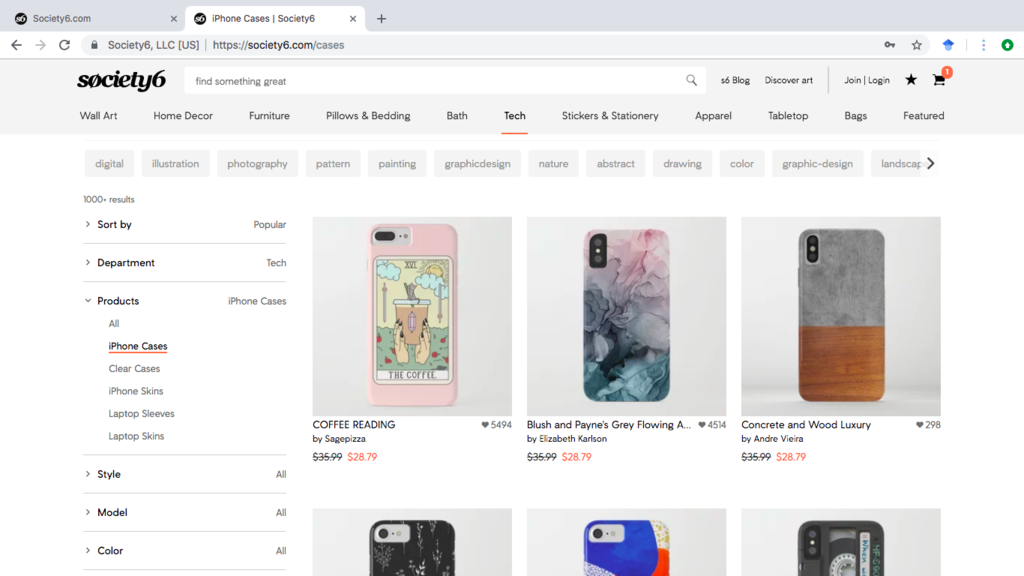Open the Tabletop menu
This screenshot has height=576, width=1024.
(788, 116)
